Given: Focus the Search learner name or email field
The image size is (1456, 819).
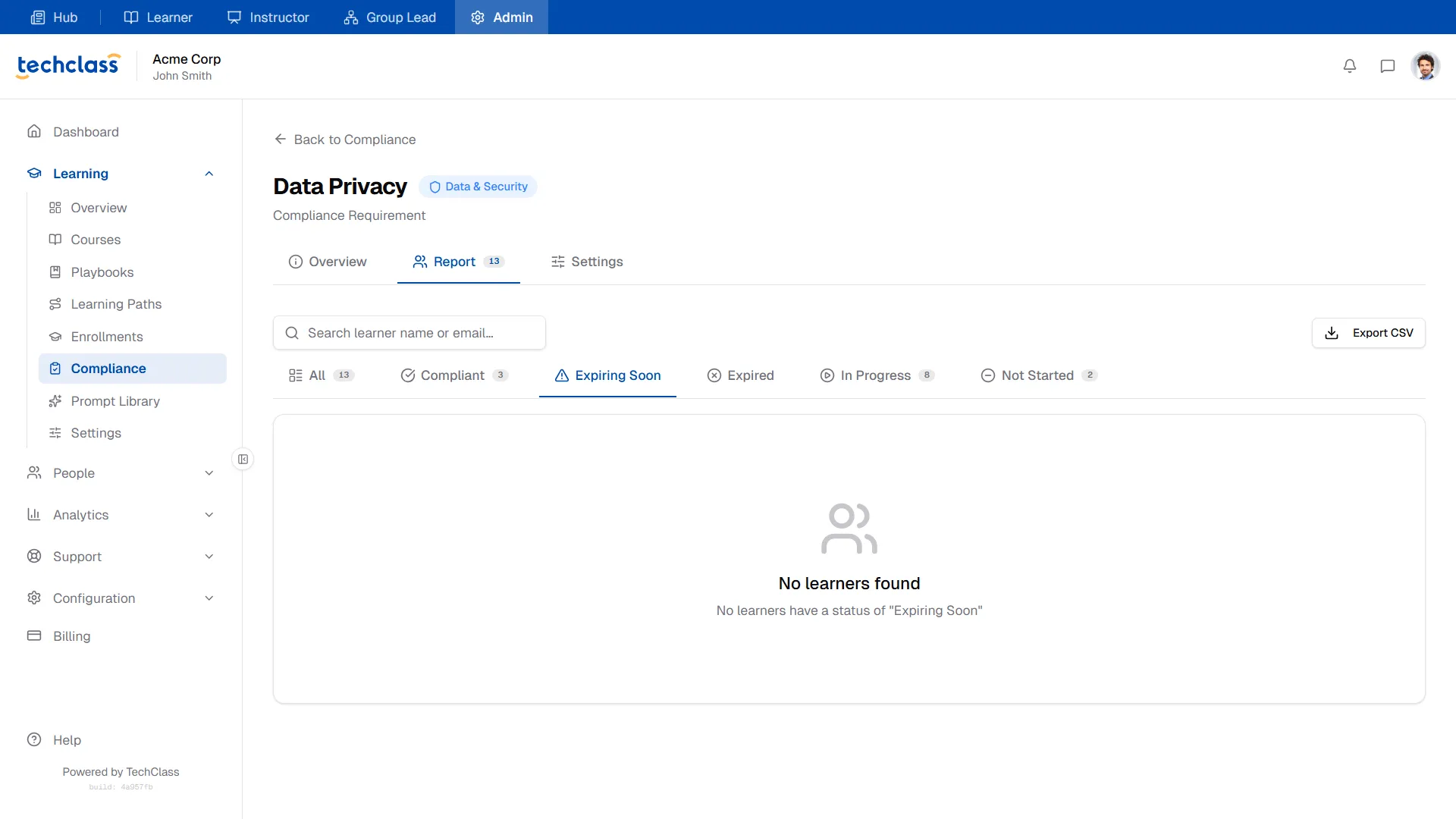Looking at the screenshot, I should point(409,333).
